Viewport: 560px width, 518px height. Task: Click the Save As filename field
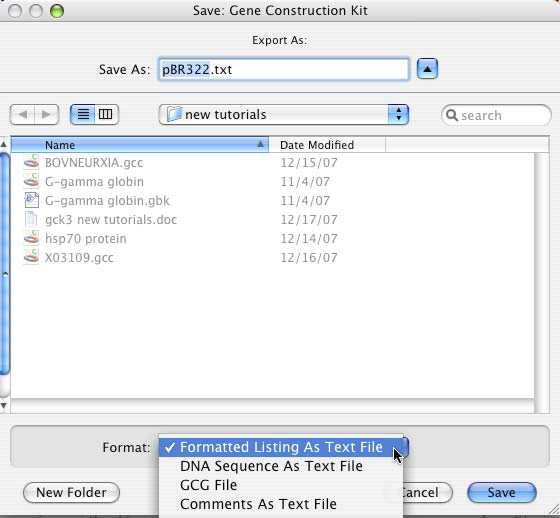[x=284, y=69]
